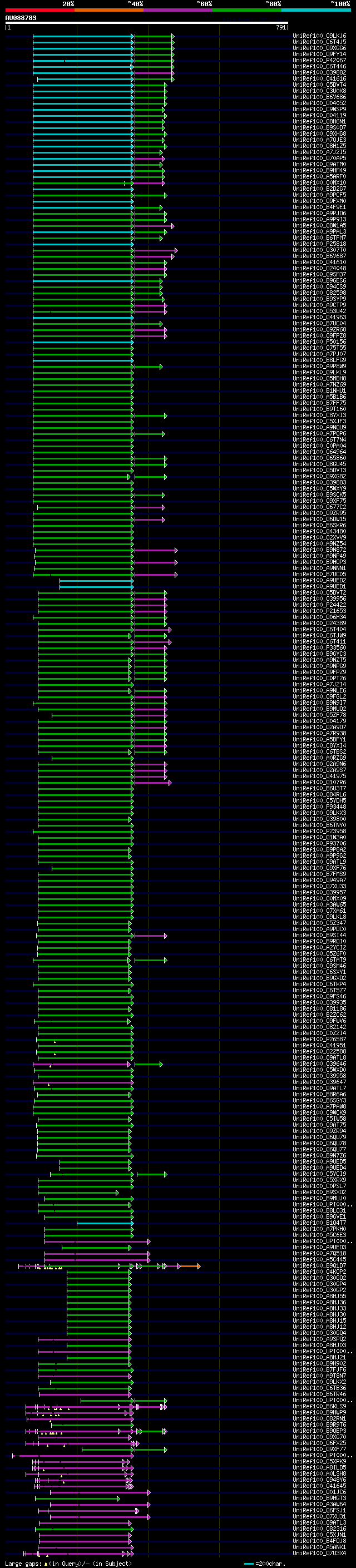Select the UniRef100_B8LQ31 row label

pos(319,1211)
